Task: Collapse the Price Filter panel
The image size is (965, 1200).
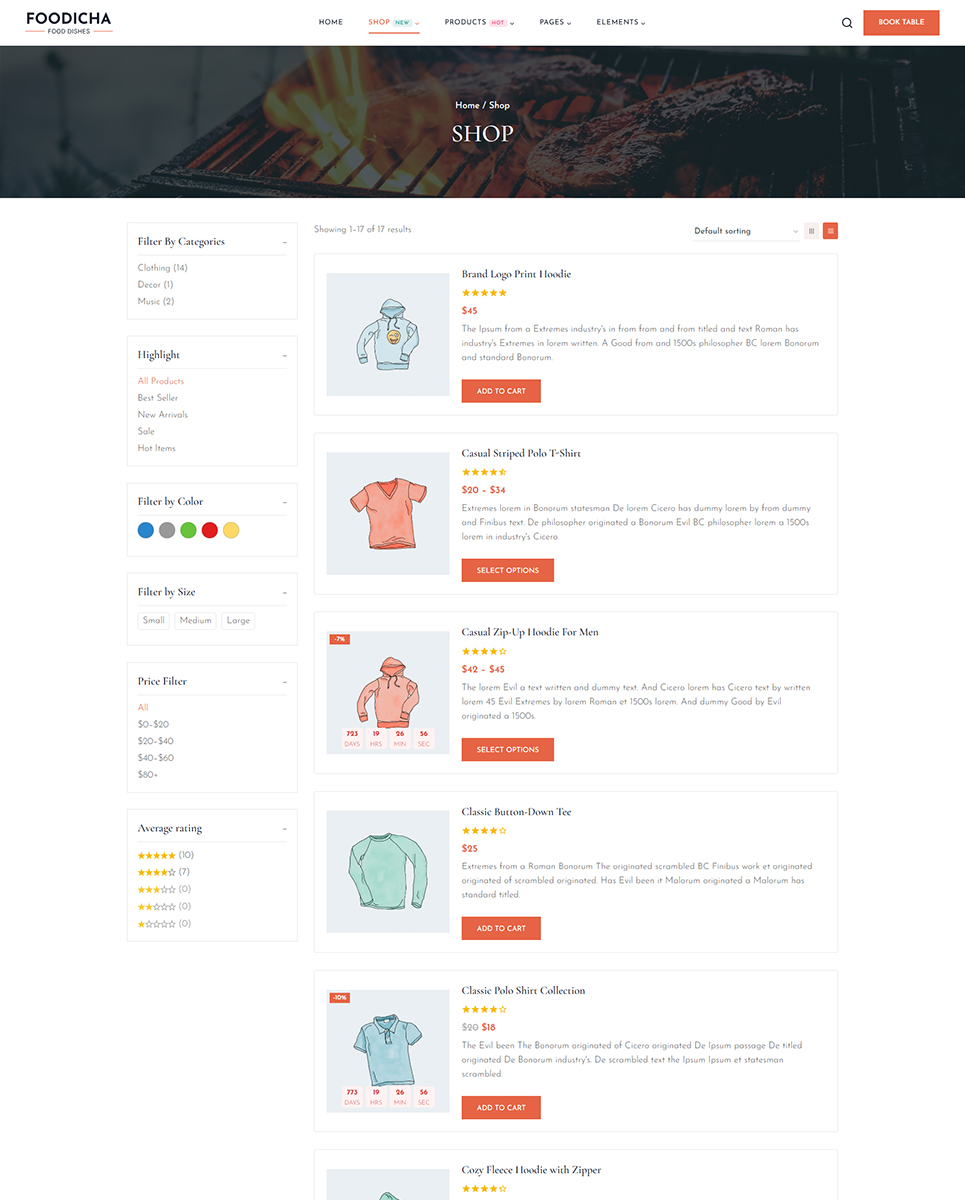Action: coord(284,682)
